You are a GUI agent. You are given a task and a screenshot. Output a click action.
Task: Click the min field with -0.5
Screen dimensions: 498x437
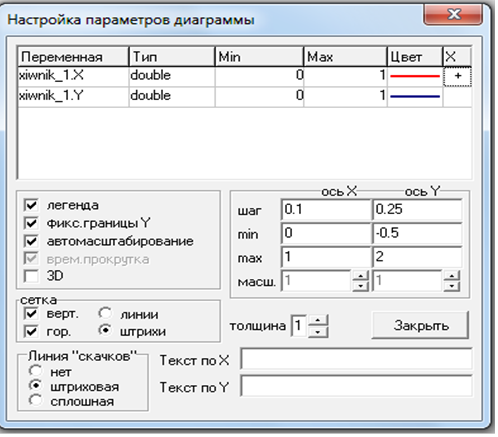point(417,233)
